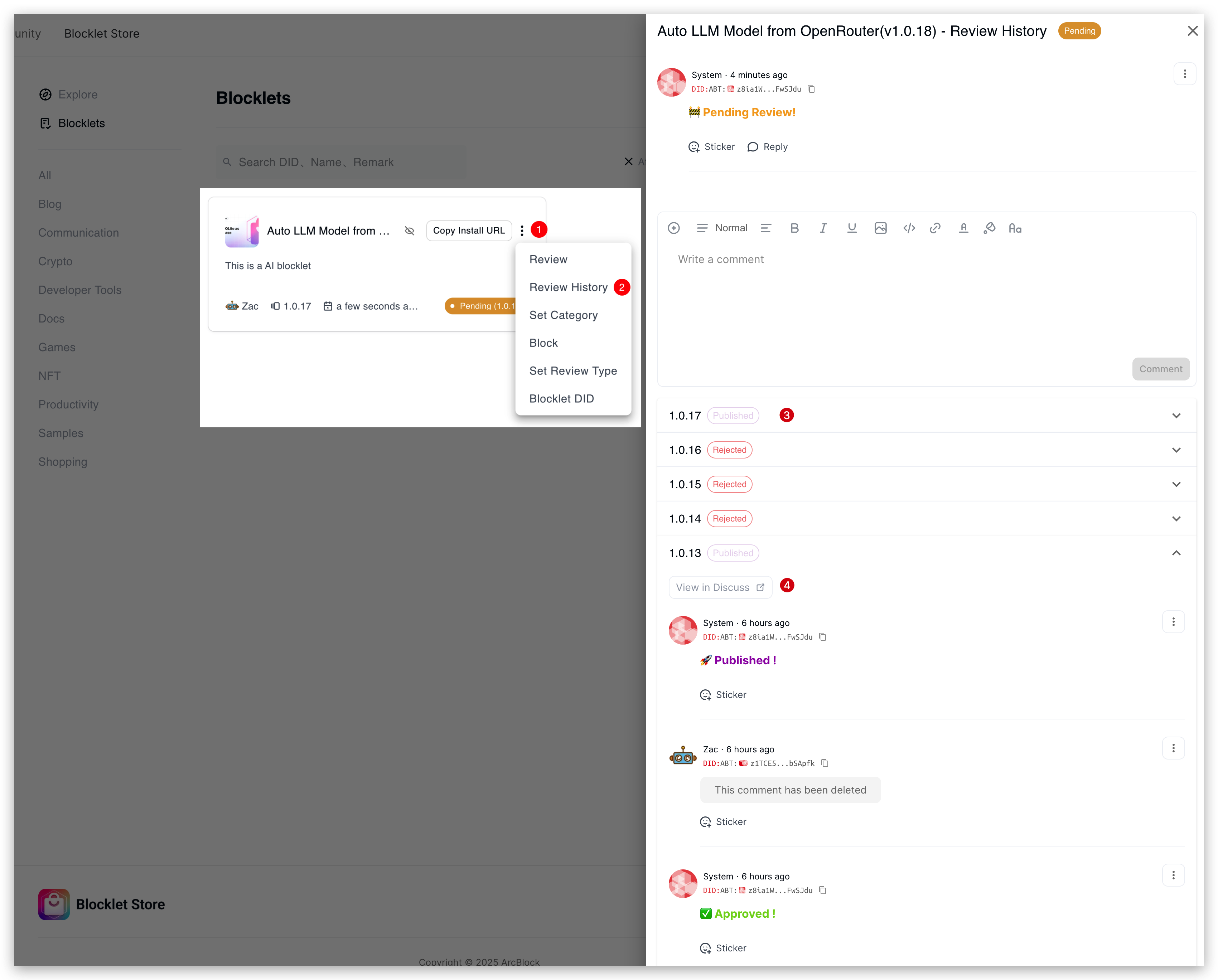The width and height of the screenshot is (1218, 980).
Task: Insert image using editor toolbar icon
Action: click(x=880, y=228)
